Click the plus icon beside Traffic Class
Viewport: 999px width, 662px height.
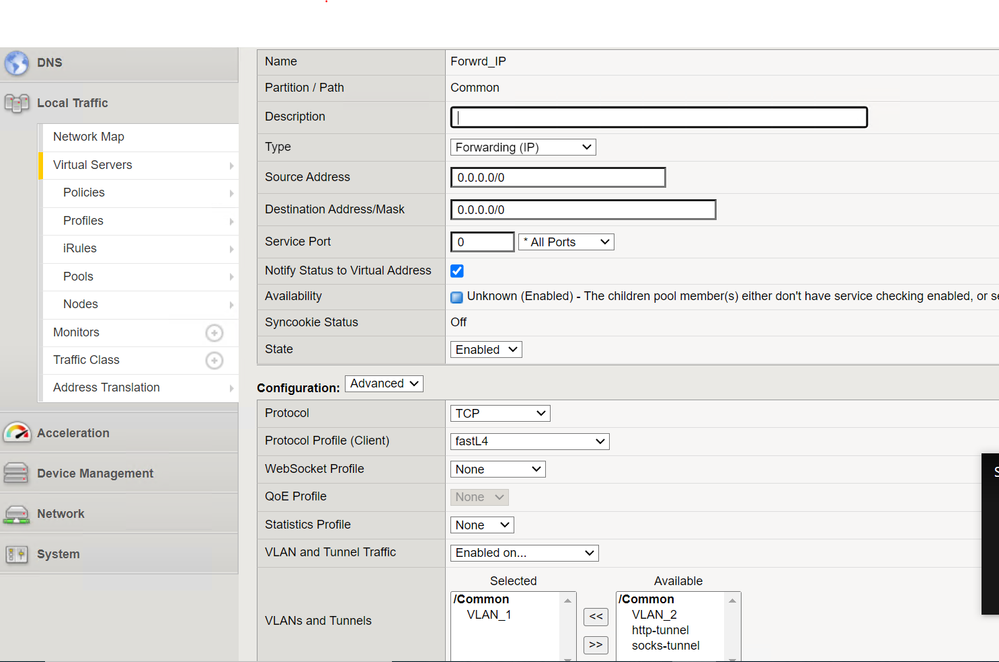214,360
